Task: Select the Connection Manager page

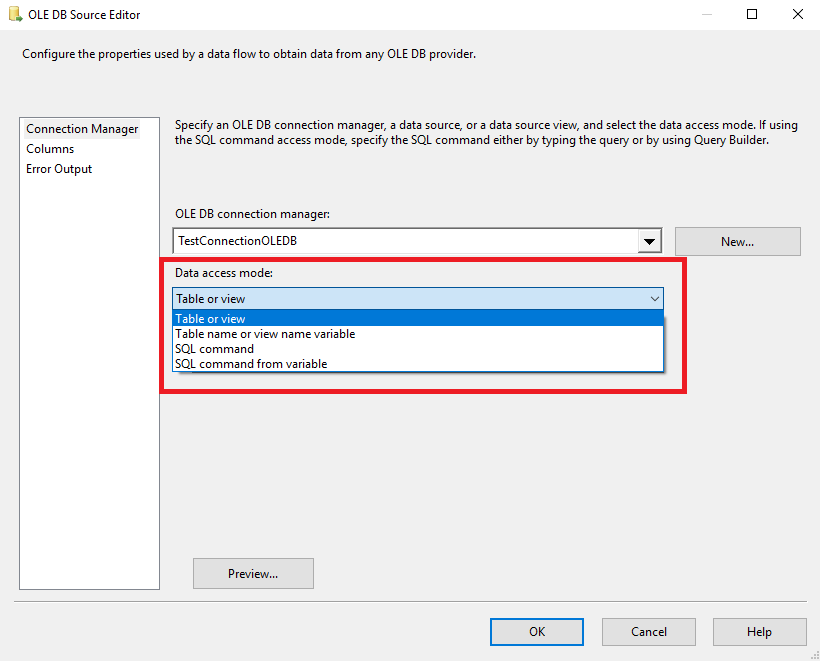Action: (x=81, y=128)
